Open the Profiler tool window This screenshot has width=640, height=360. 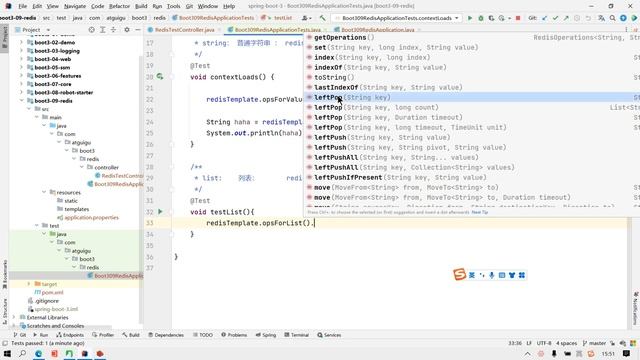[103, 335]
